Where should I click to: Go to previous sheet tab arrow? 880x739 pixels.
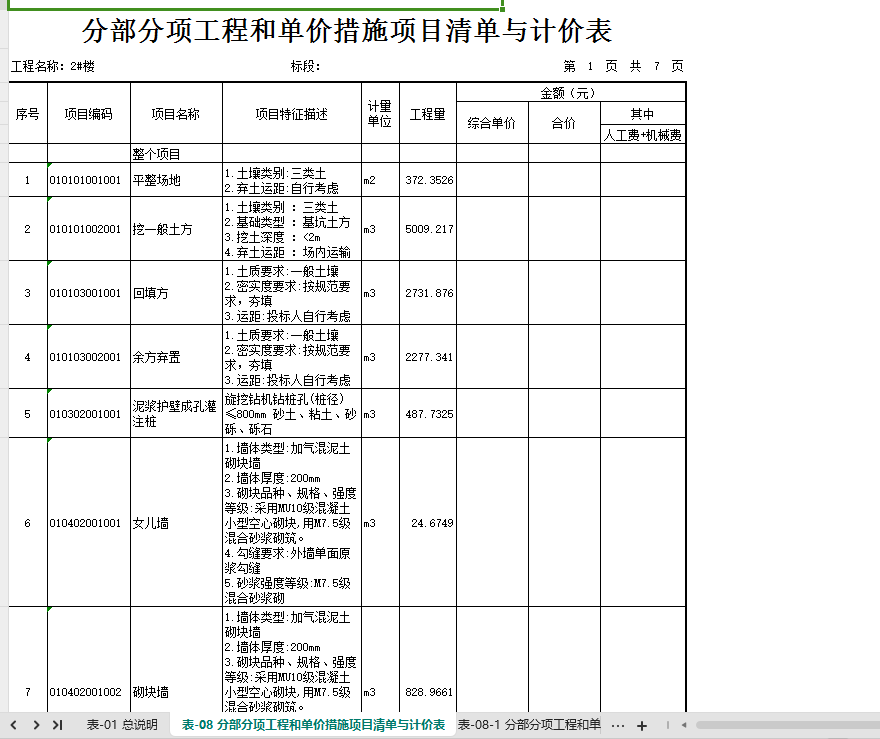(x=14, y=725)
